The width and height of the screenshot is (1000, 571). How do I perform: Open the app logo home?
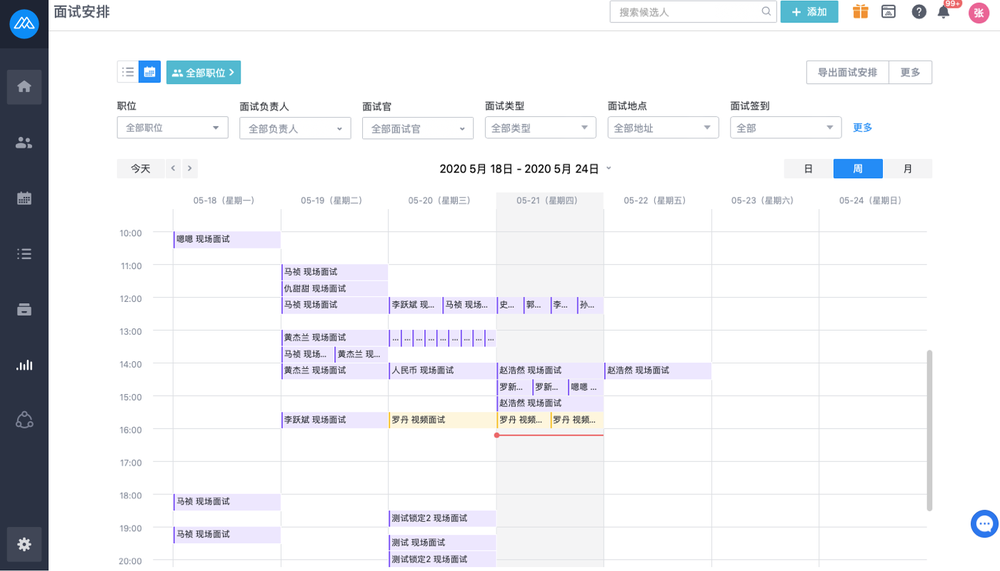click(24, 24)
